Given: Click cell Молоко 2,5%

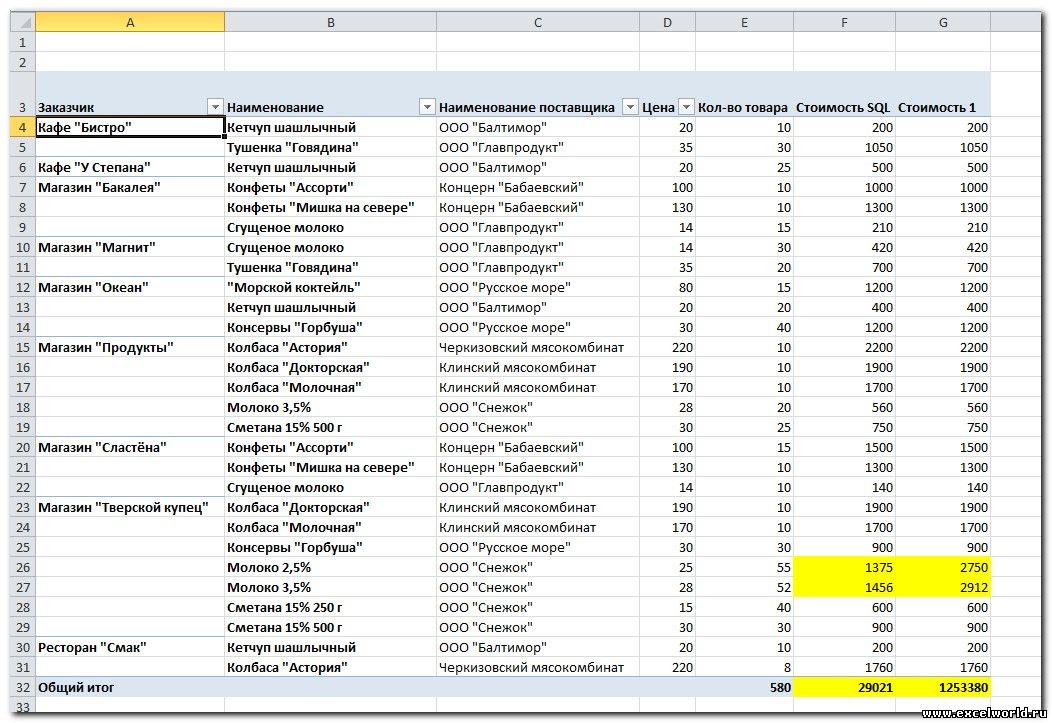Looking at the screenshot, I should coord(330,567).
